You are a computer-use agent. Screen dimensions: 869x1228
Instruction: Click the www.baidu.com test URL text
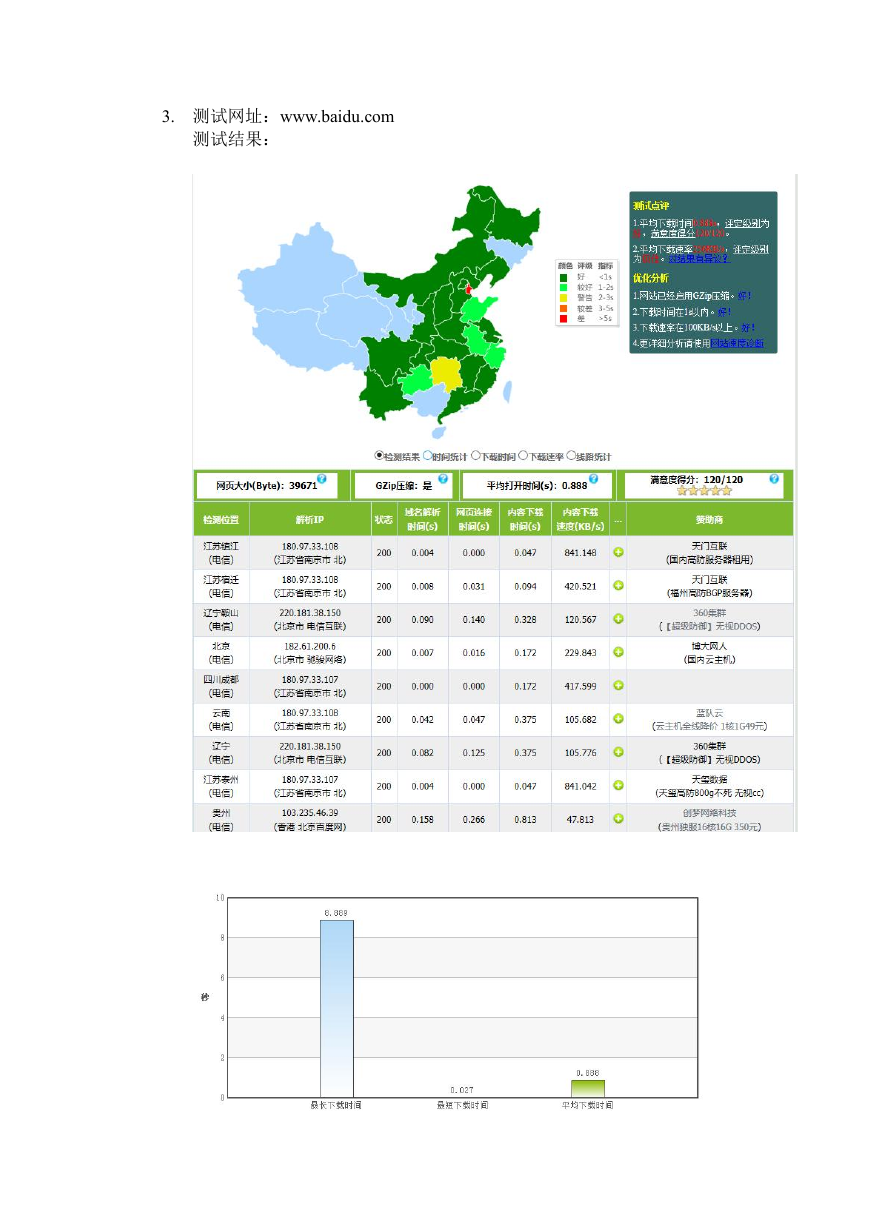pyautogui.click(x=337, y=117)
